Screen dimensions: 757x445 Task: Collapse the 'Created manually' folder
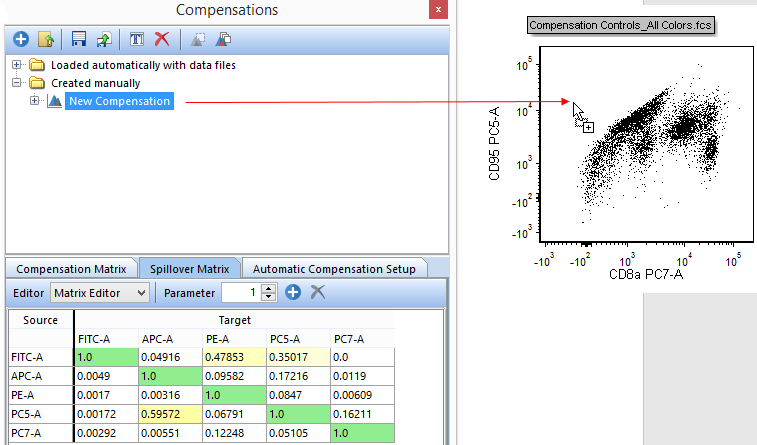pos(17,83)
